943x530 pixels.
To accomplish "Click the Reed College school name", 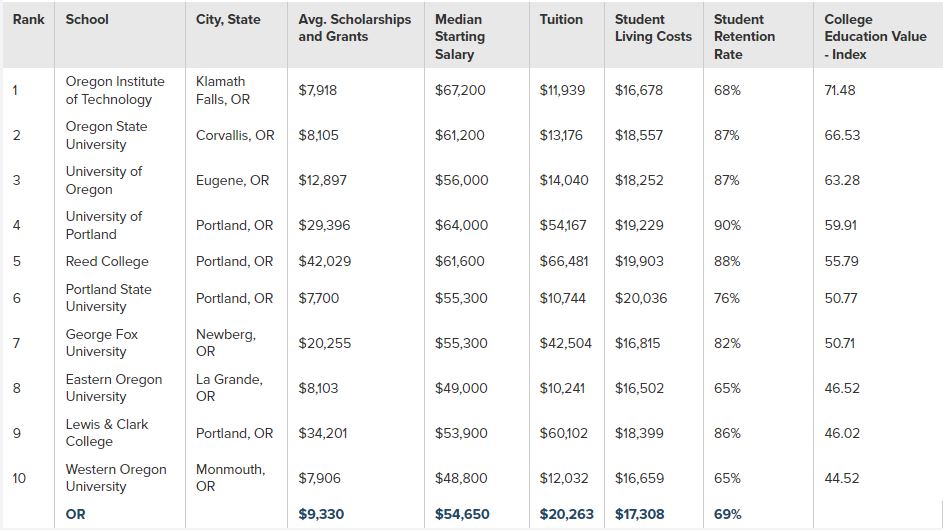I will coord(107,261).
